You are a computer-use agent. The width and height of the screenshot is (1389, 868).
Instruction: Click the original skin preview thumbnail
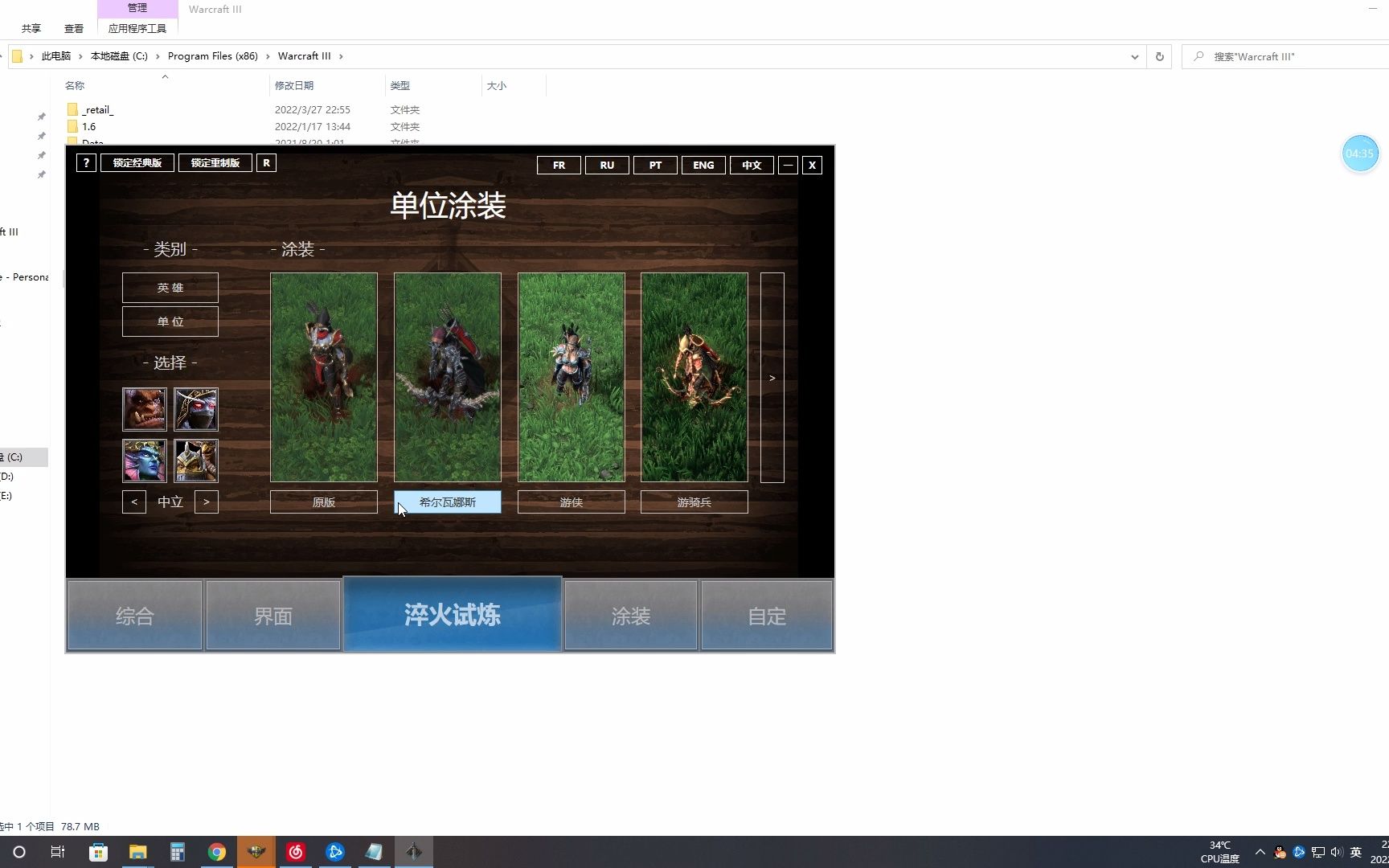[x=324, y=378]
